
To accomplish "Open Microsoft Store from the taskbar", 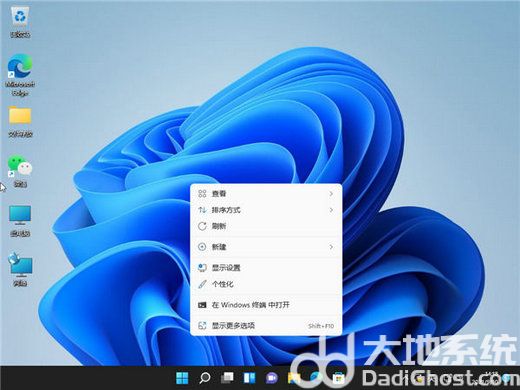I will pyautogui.click(x=339, y=378).
